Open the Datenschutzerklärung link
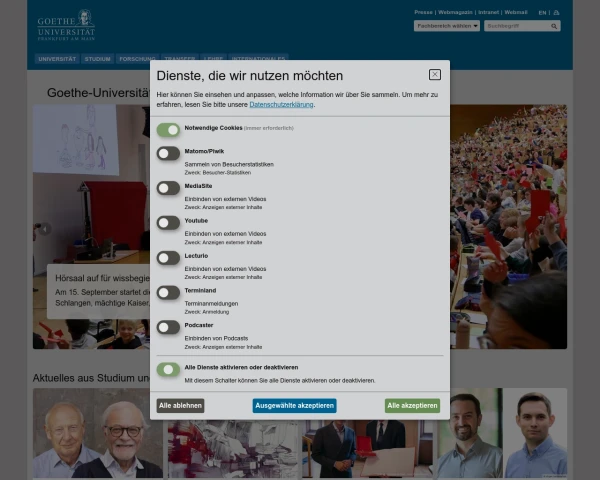This screenshot has width=600, height=480. pos(281,104)
